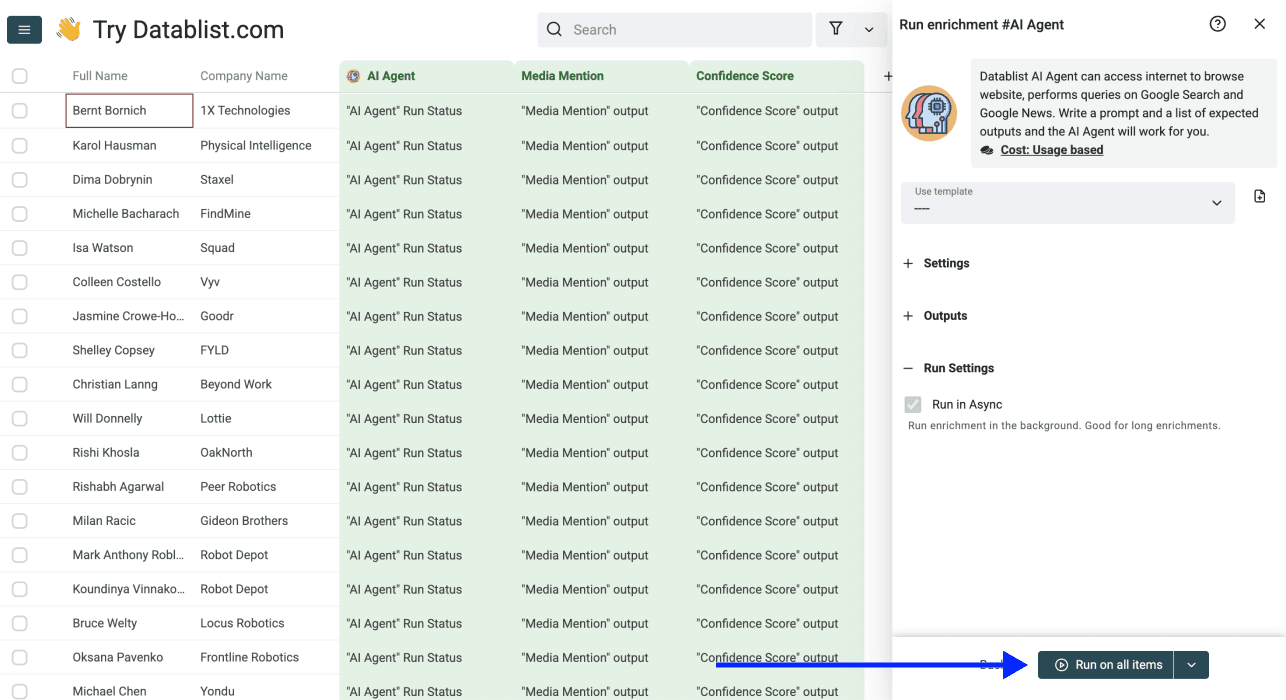1286x700 pixels.
Task: Click the globe icon on AI Agent column
Action: [x=352, y=75]
